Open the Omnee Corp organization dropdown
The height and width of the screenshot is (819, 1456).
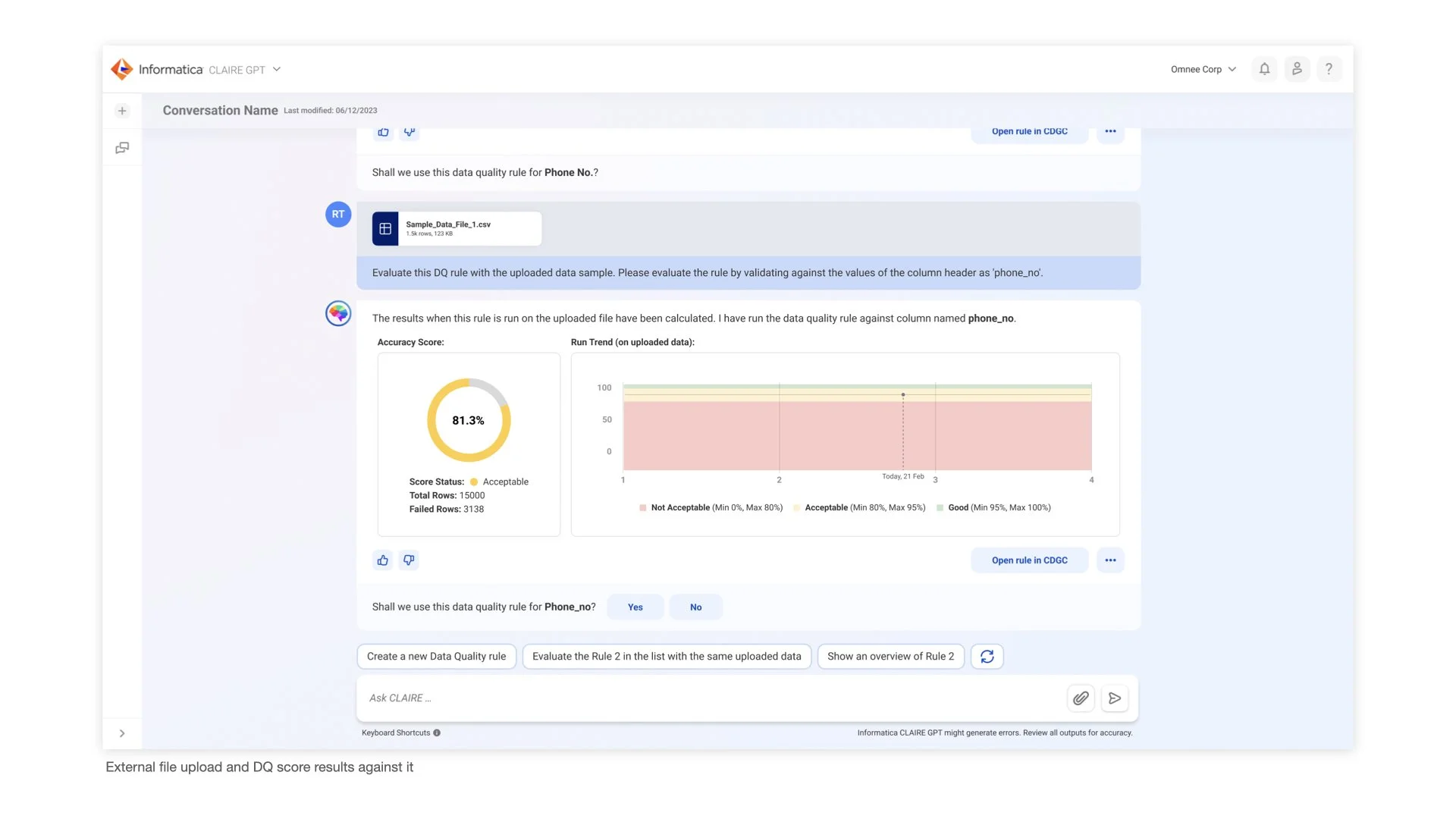[1203, 69]
